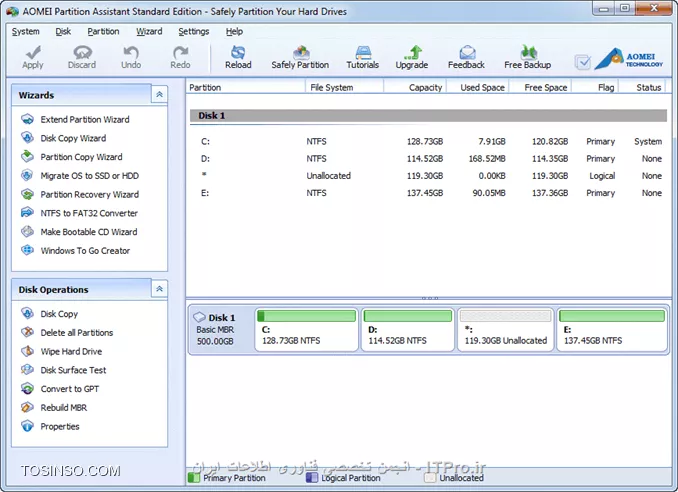The height and width of the screenshot is (492, 678).
Task: Click the Migrate OS to SSD icon
Action: (x=27, y=175)
